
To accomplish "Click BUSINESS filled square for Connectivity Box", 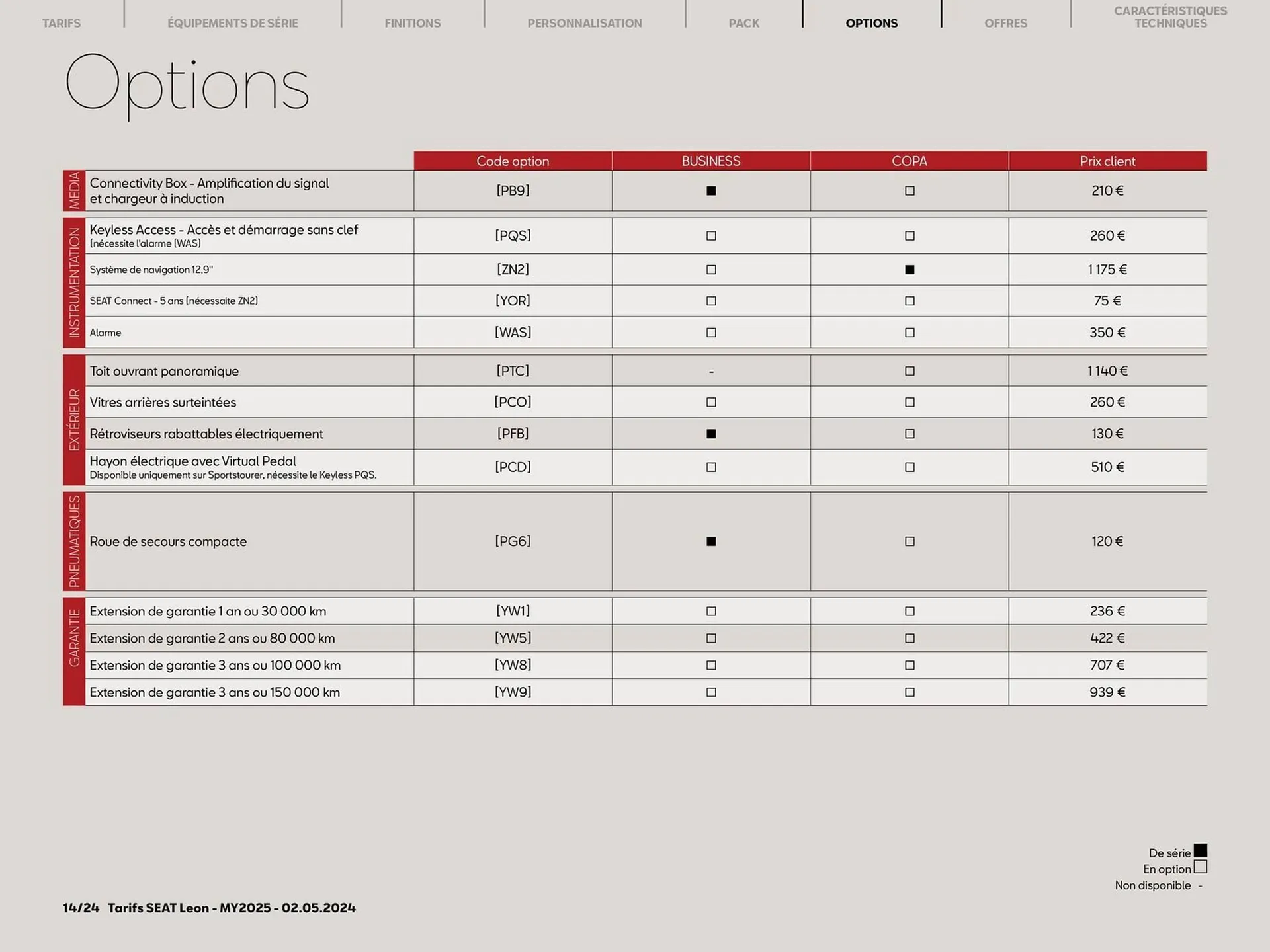I will click(711, 191).
